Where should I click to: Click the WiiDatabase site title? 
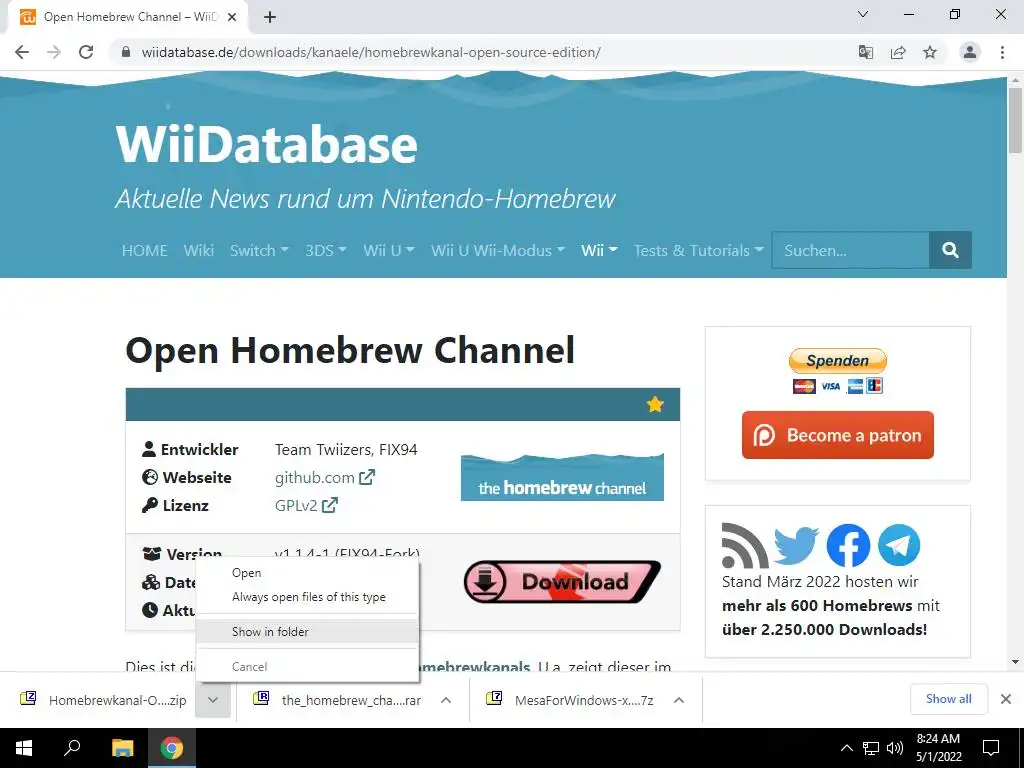266,144
